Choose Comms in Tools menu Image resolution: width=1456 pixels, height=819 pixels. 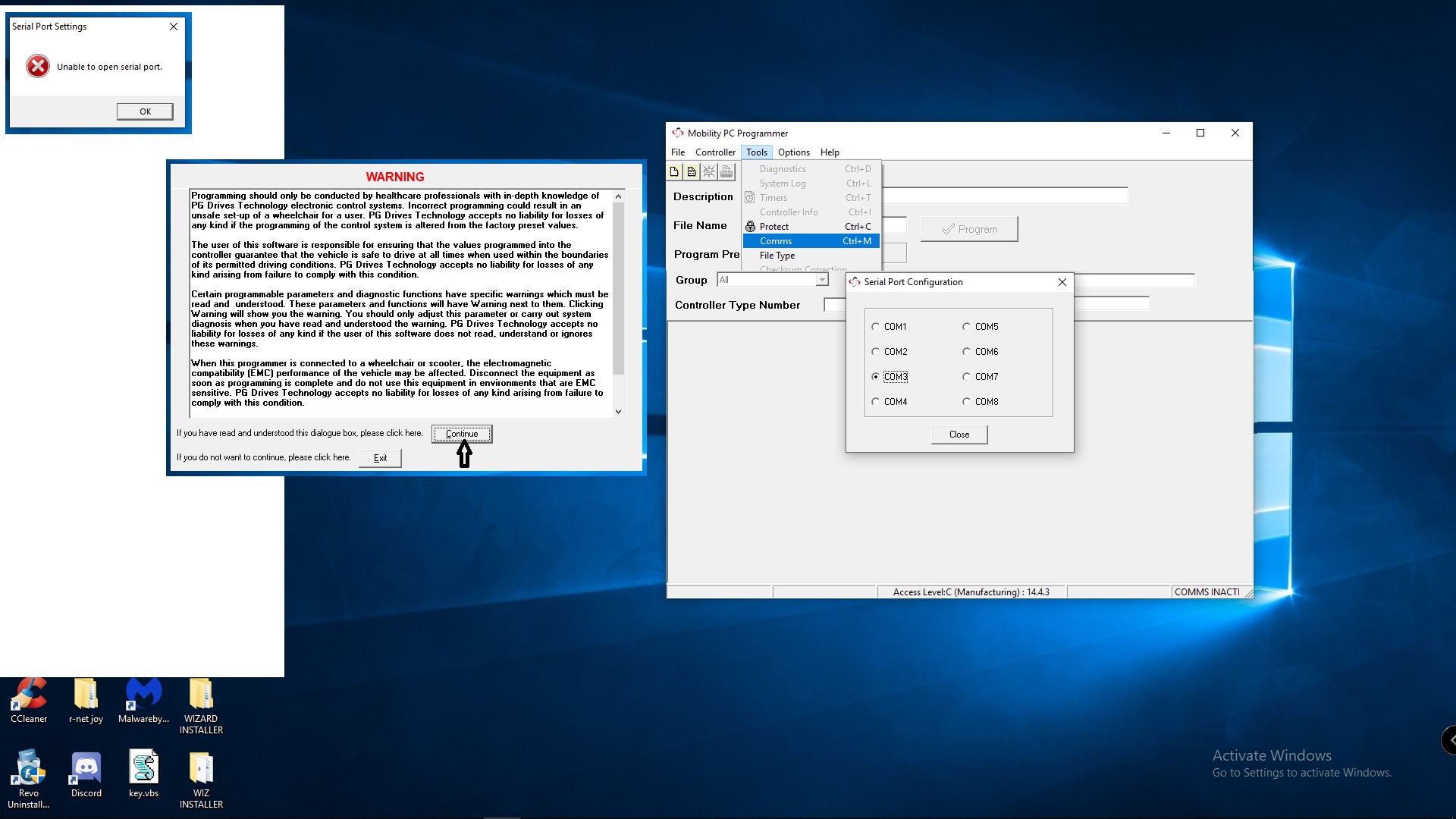(776, 241)
